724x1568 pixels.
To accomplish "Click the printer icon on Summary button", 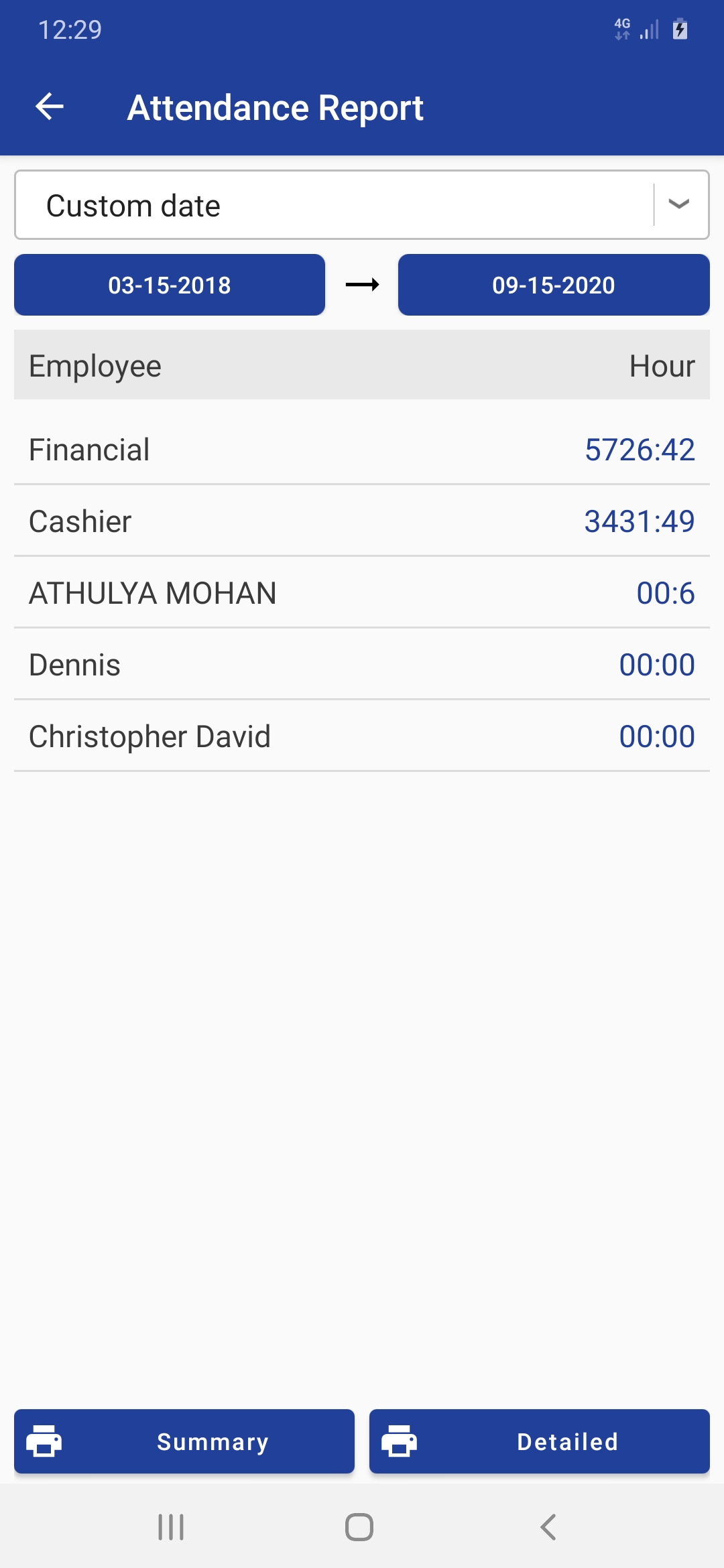I will click(x=44, y=1441).
